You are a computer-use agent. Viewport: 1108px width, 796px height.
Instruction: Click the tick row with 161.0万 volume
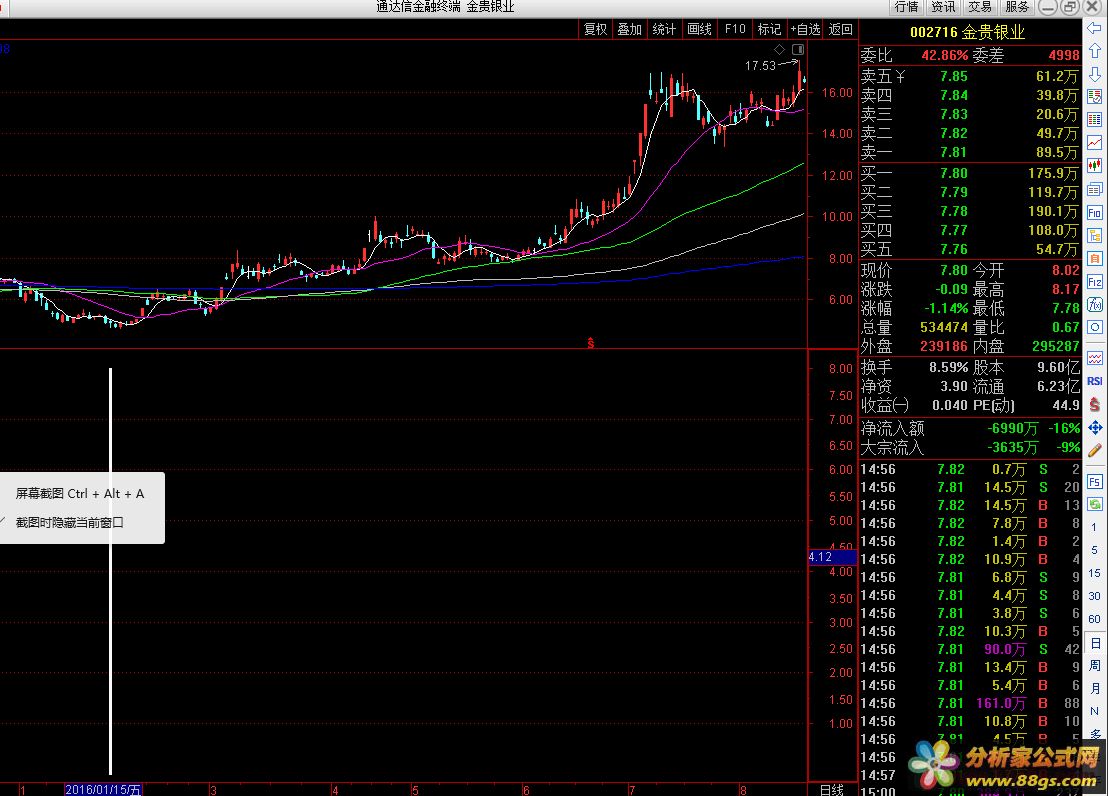tap(970, 703)
